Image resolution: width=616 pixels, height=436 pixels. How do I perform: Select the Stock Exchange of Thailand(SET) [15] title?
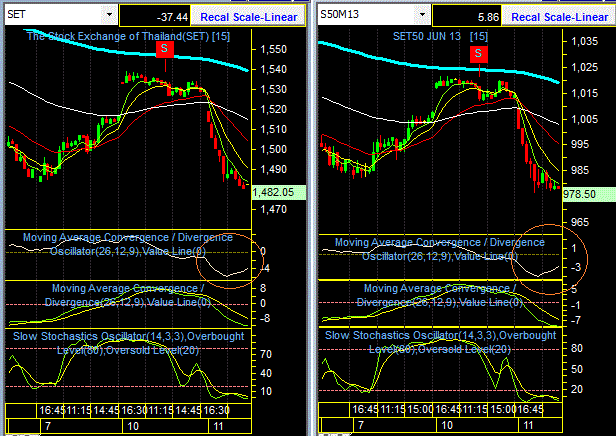(128, 37)
